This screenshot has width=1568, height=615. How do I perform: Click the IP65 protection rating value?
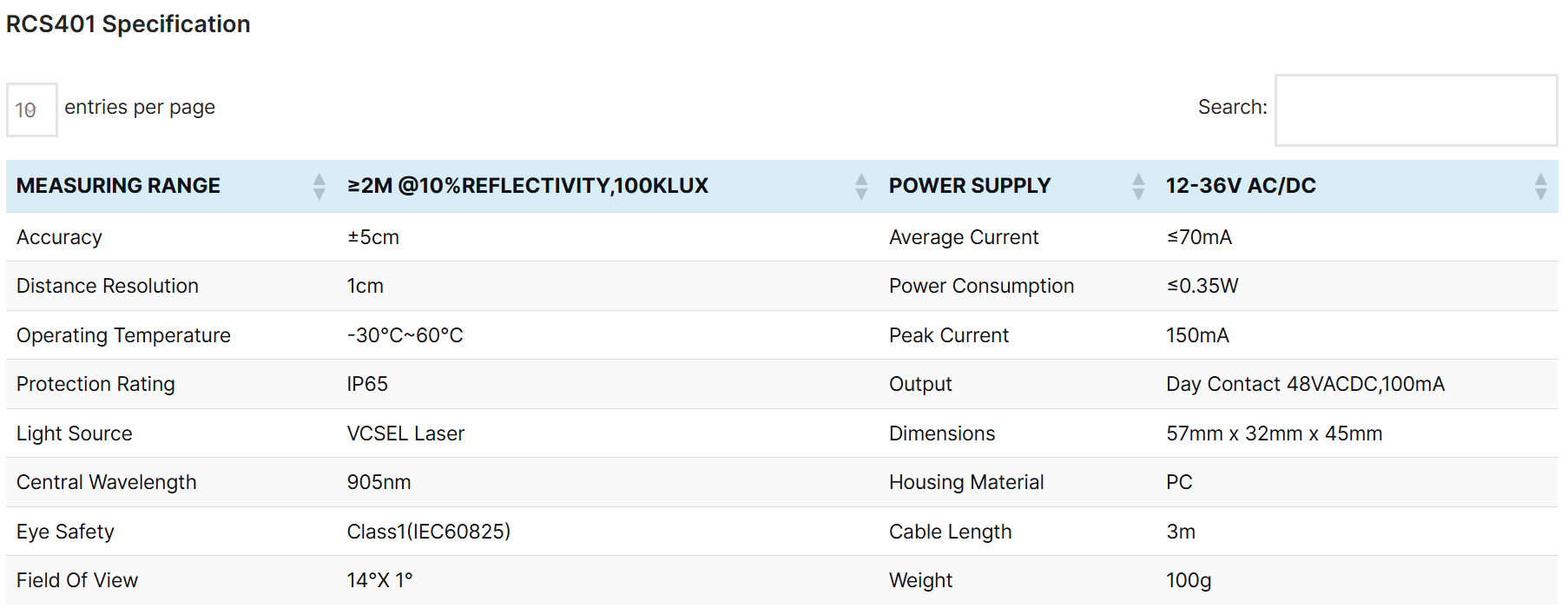[x=367, y=384]
